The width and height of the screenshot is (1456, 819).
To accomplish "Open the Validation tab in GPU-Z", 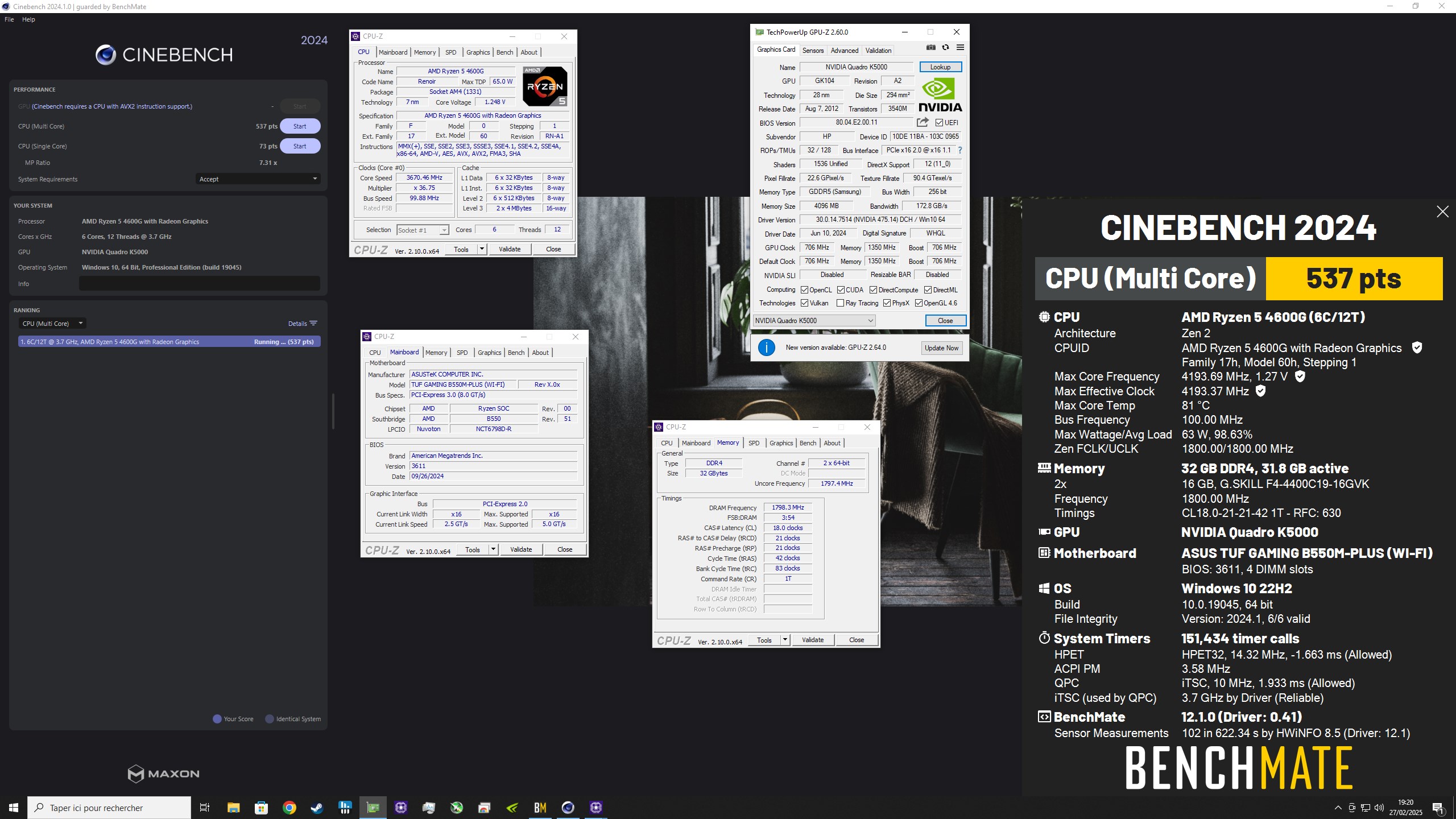I will click(879, 50).
